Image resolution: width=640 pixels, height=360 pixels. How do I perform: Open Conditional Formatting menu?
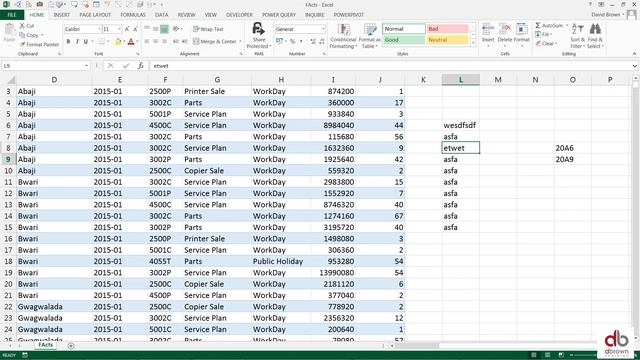343,36
